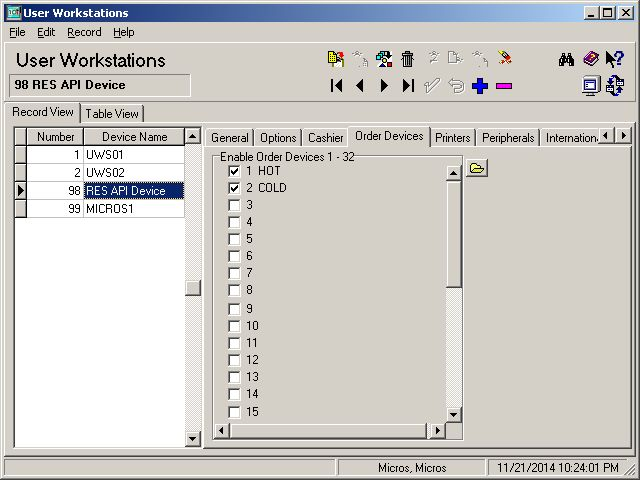
Task: Jump to the last record
Action: point(408,86)
